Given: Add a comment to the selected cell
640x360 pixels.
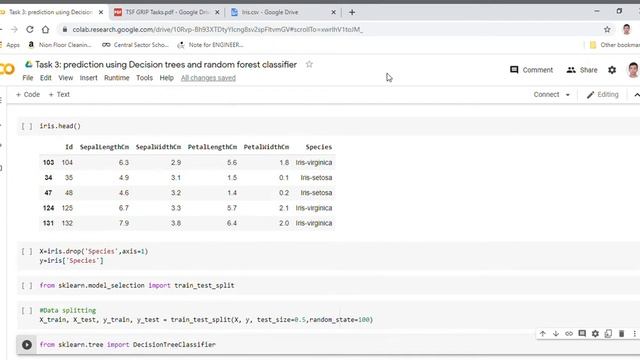Looking at the screenshot, I should (x=582, y=333).
